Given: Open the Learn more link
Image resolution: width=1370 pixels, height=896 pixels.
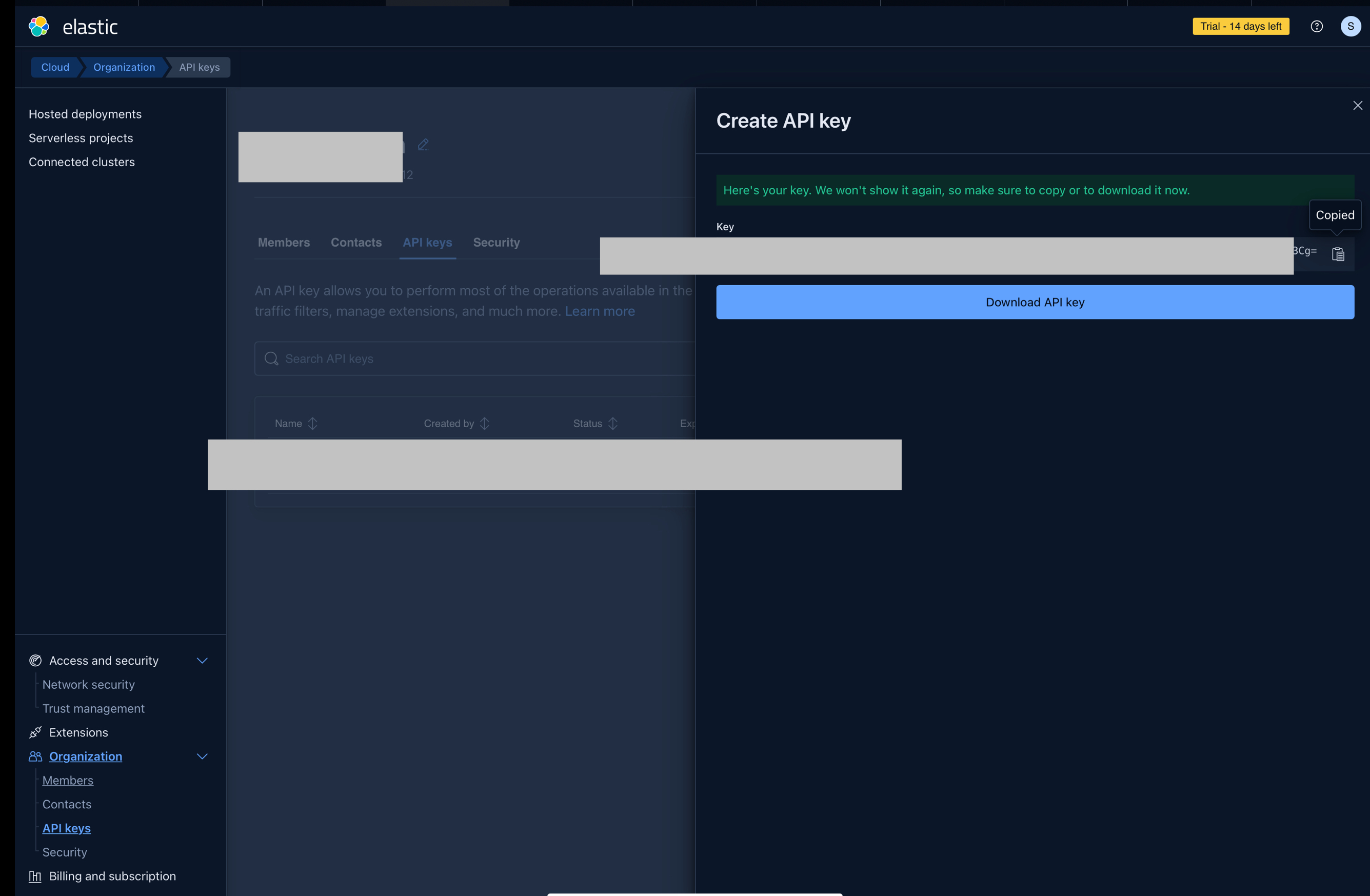Looking at the screenshot, I should [x=600, y=311].
